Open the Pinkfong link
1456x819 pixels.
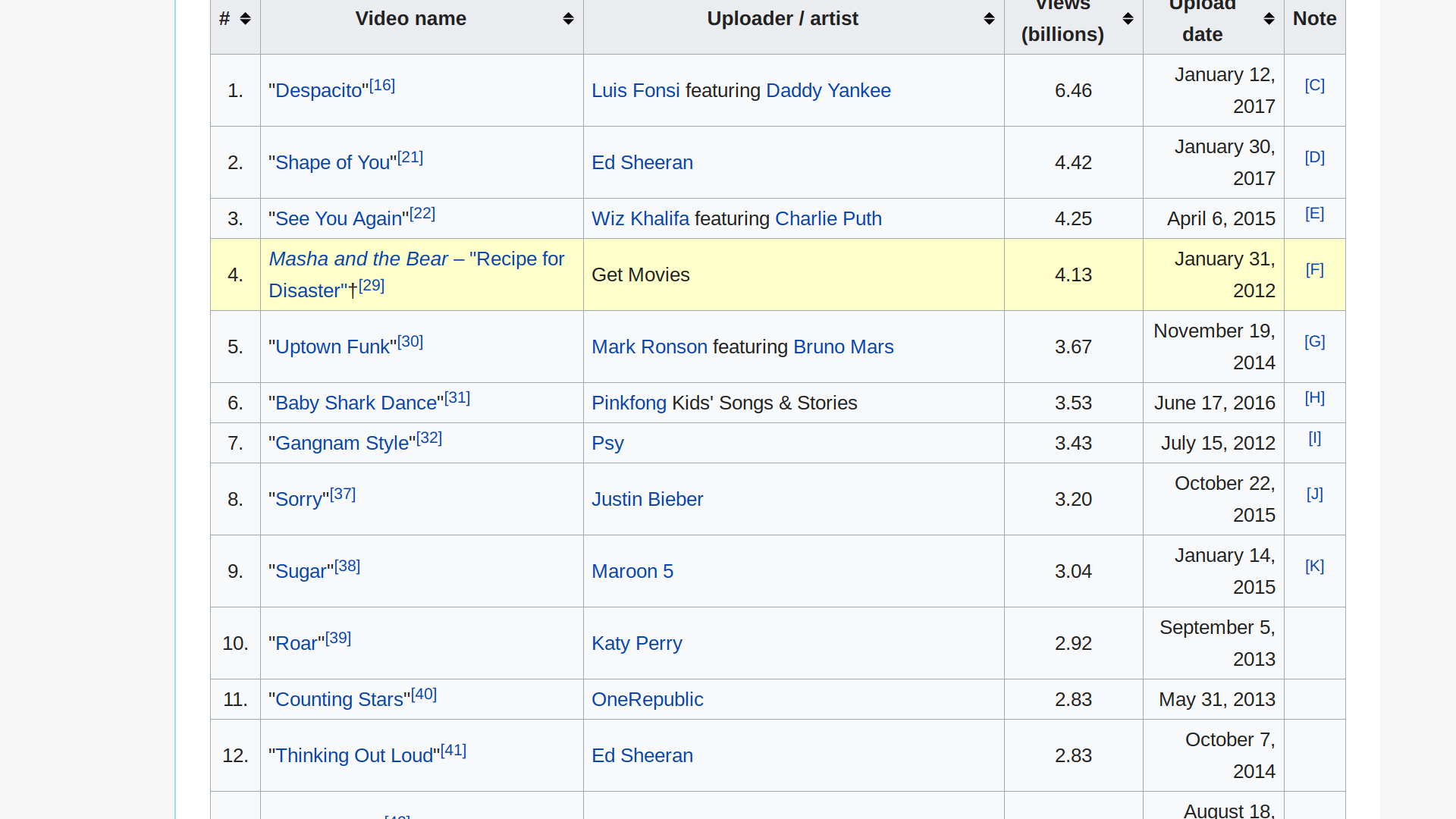[x=629, y=403]
